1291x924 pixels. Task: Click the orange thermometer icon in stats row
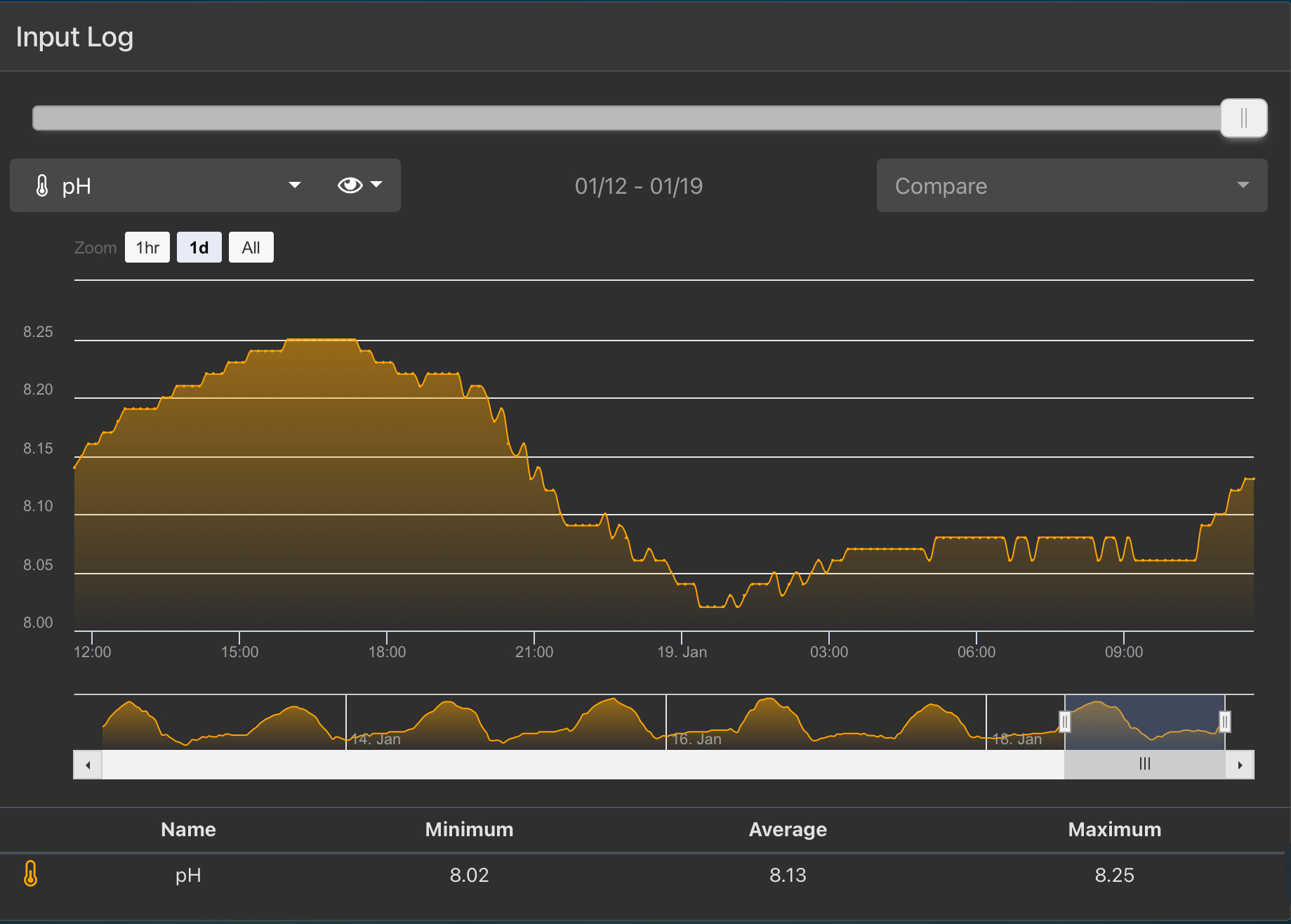pos(31,873)
